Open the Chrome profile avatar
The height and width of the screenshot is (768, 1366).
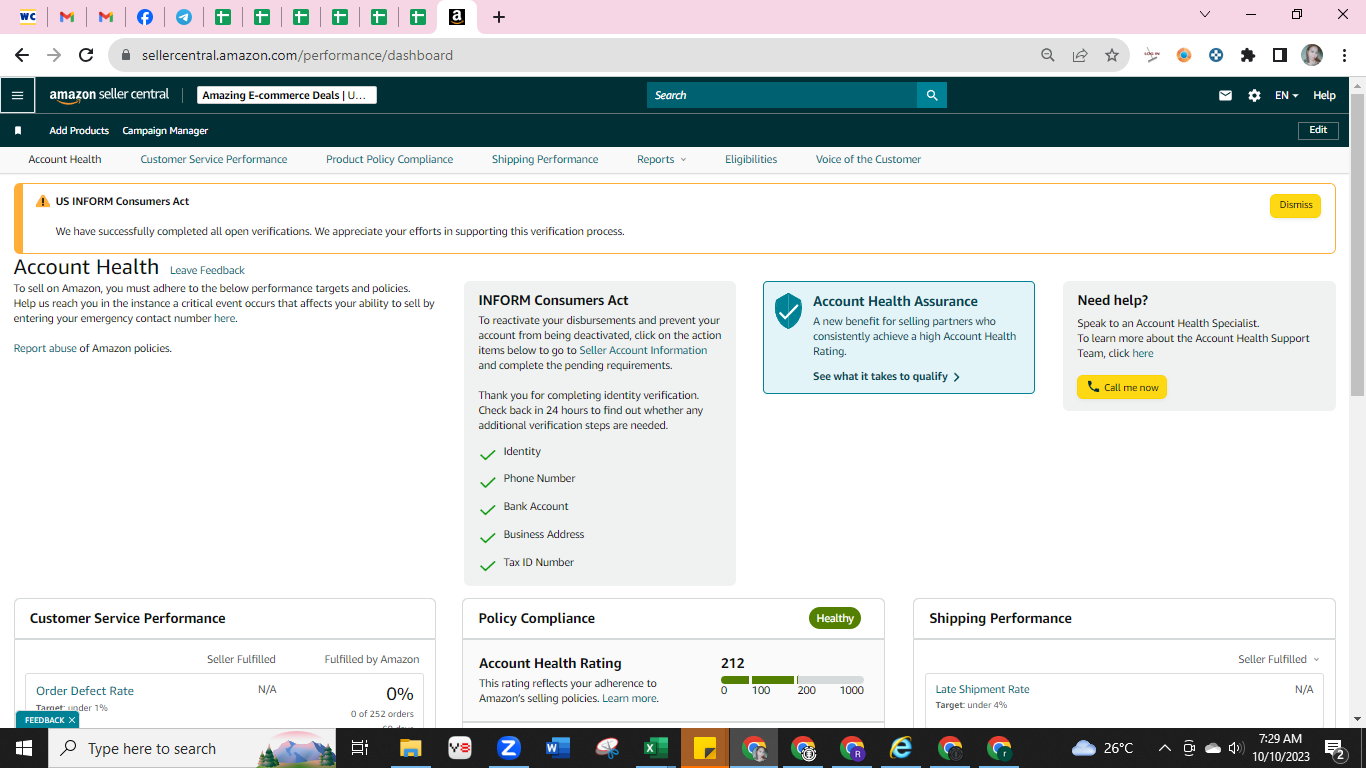(1312, 55)
